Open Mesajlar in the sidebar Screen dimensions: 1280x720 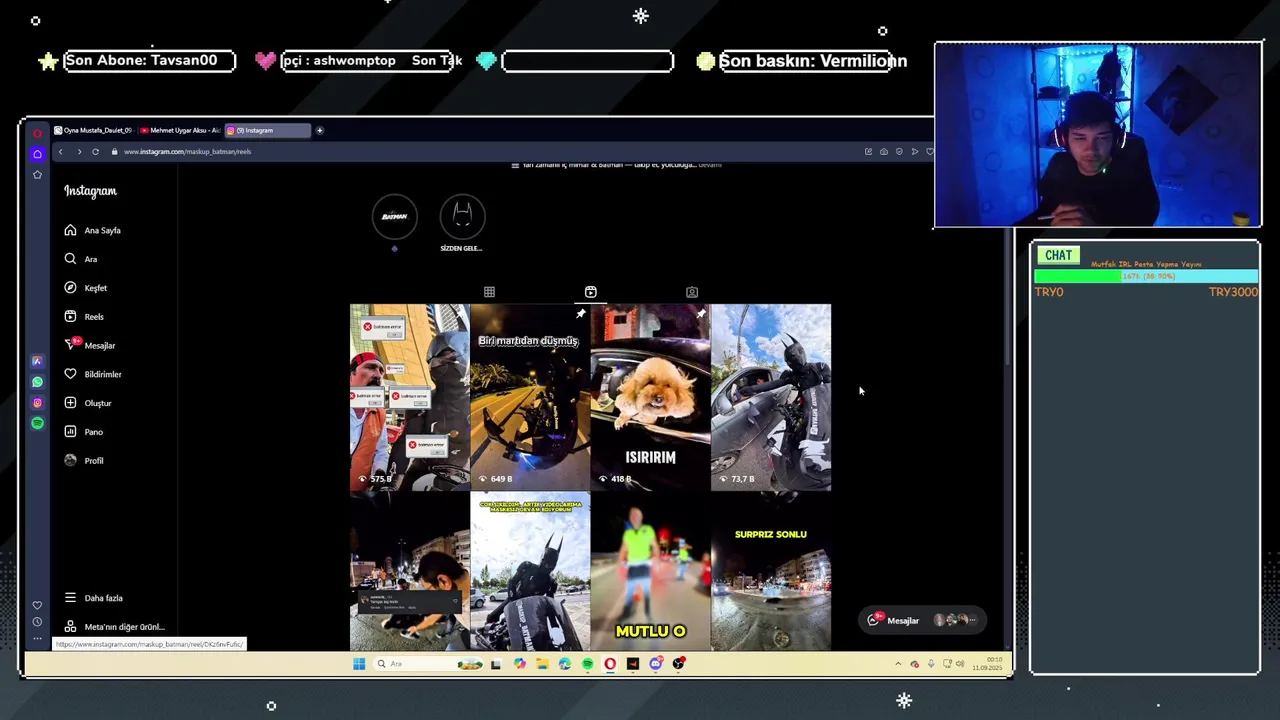coord(89,345)
